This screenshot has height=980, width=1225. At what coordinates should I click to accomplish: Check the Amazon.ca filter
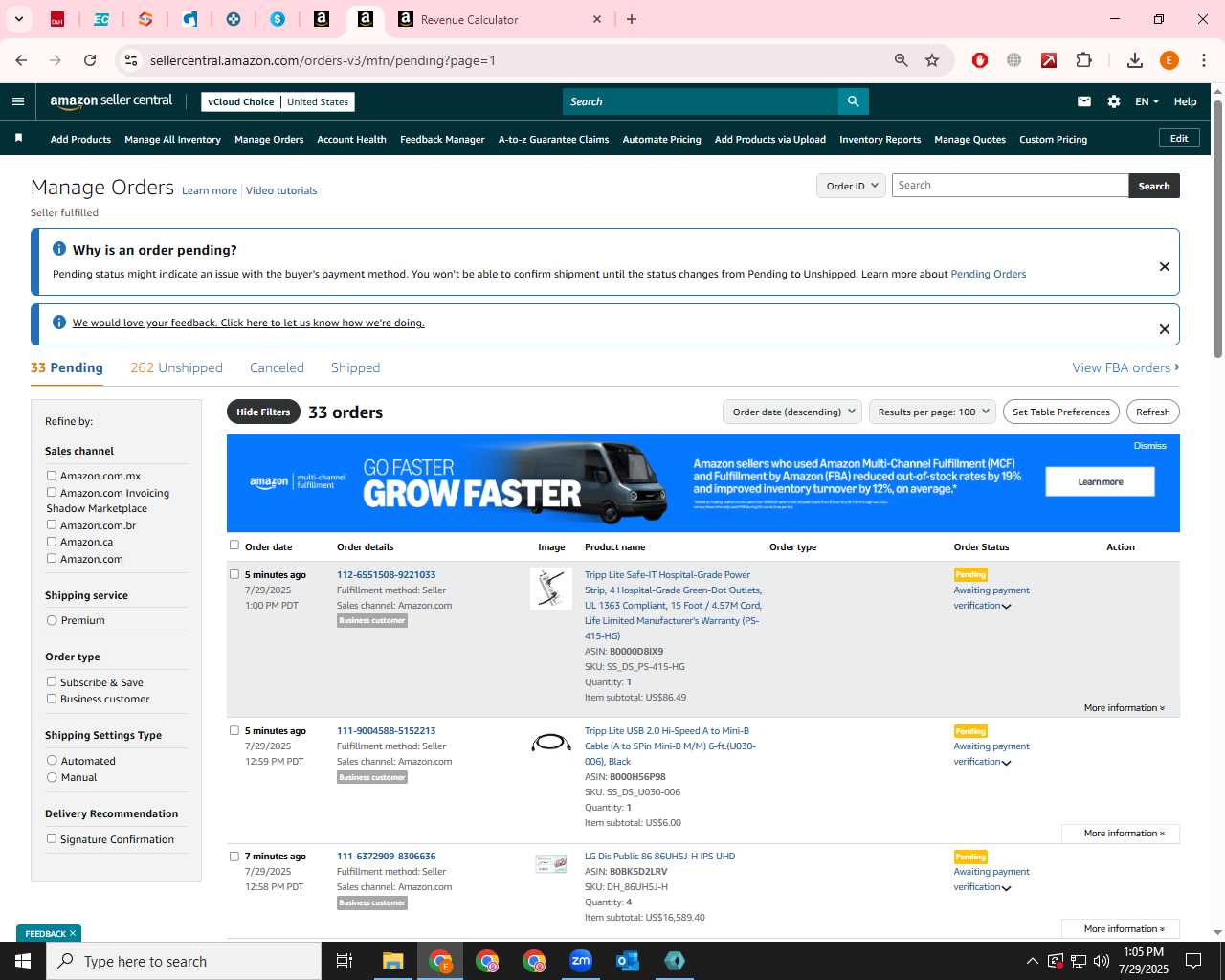click(x=52, y=542)
